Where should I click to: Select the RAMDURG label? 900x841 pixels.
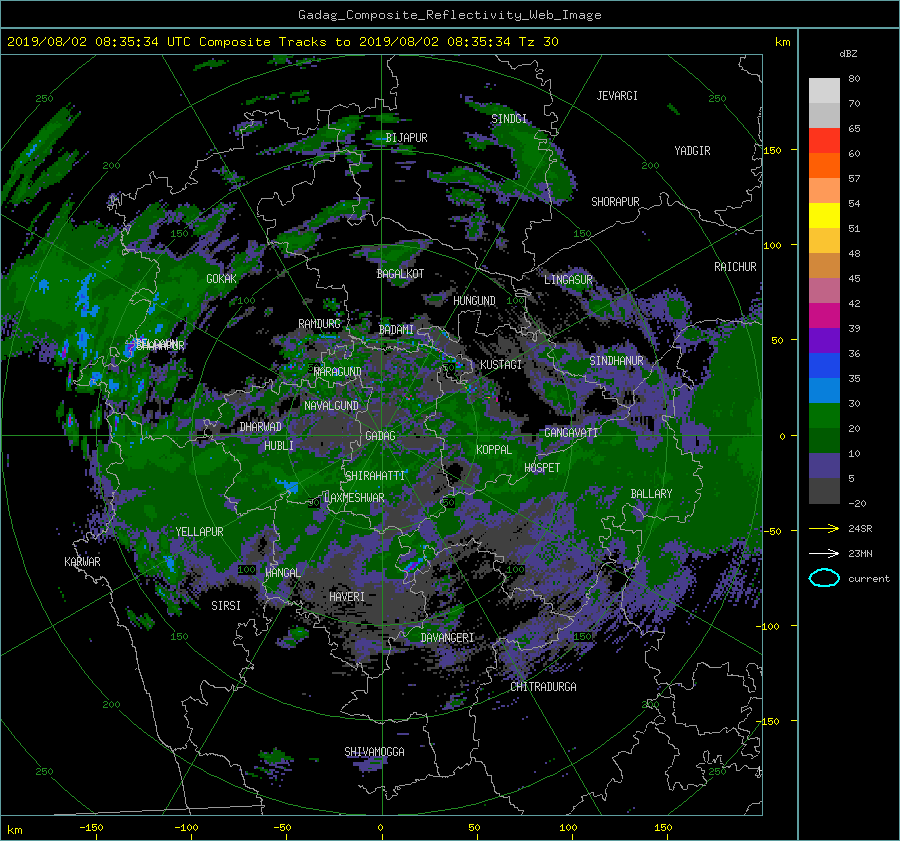coord(319,324)
